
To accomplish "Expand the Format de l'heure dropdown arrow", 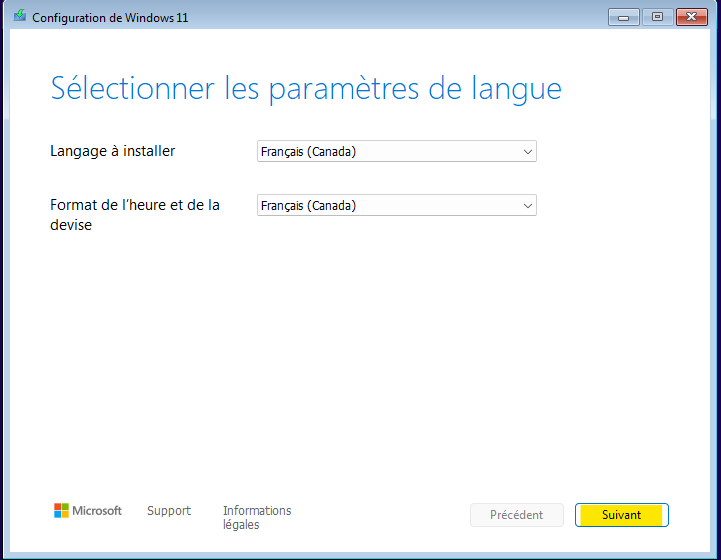I will [x=528, y=206].
